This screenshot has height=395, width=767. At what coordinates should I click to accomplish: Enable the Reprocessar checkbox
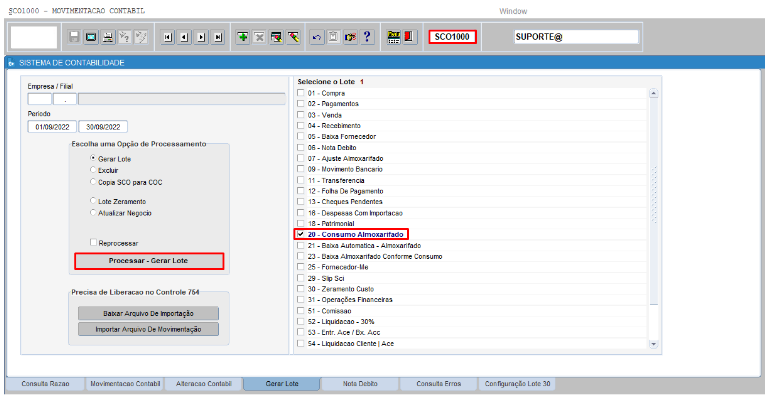click(x=93, y=243)
